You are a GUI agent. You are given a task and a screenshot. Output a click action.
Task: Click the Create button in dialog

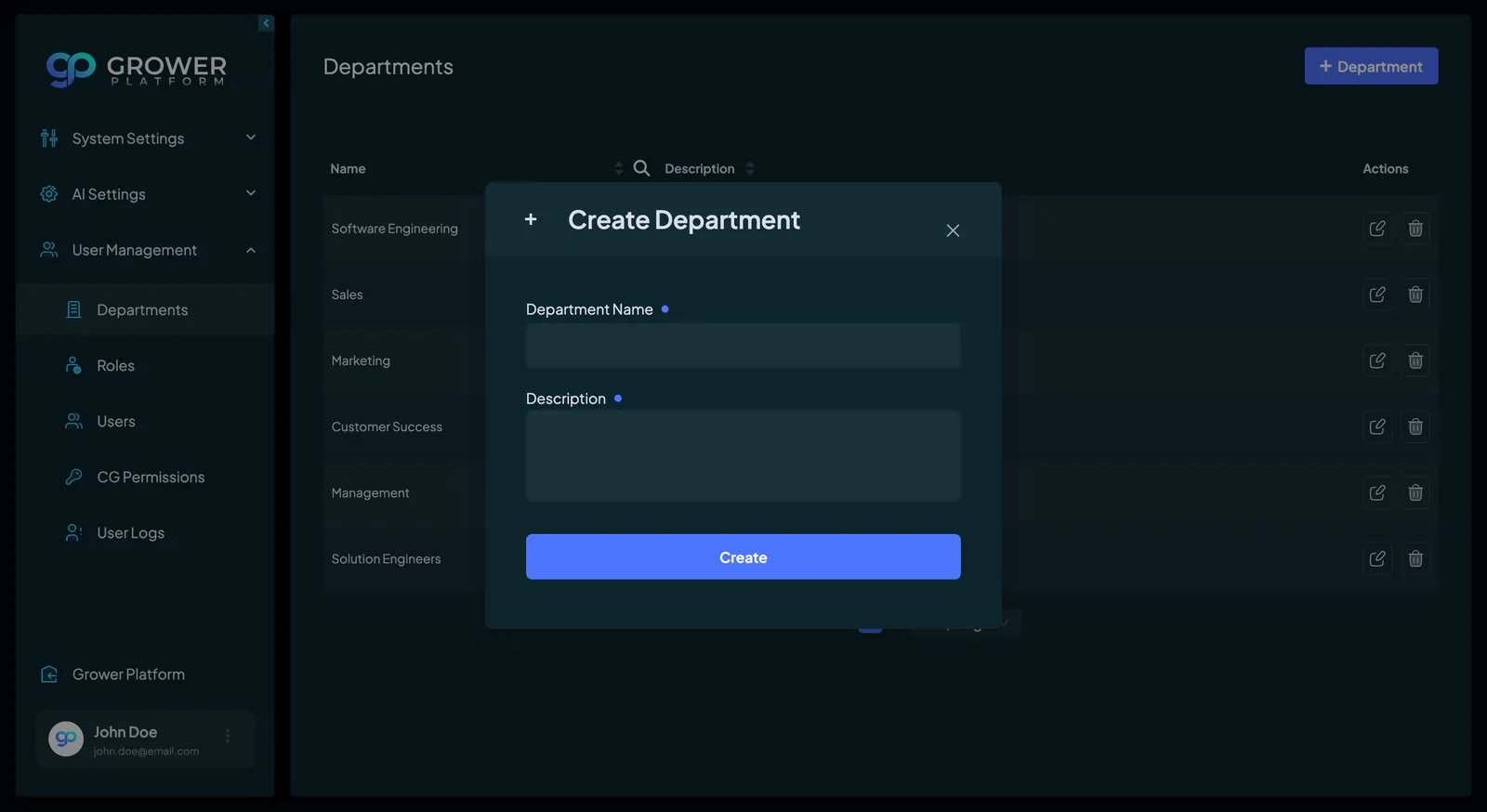pos(743,557)
